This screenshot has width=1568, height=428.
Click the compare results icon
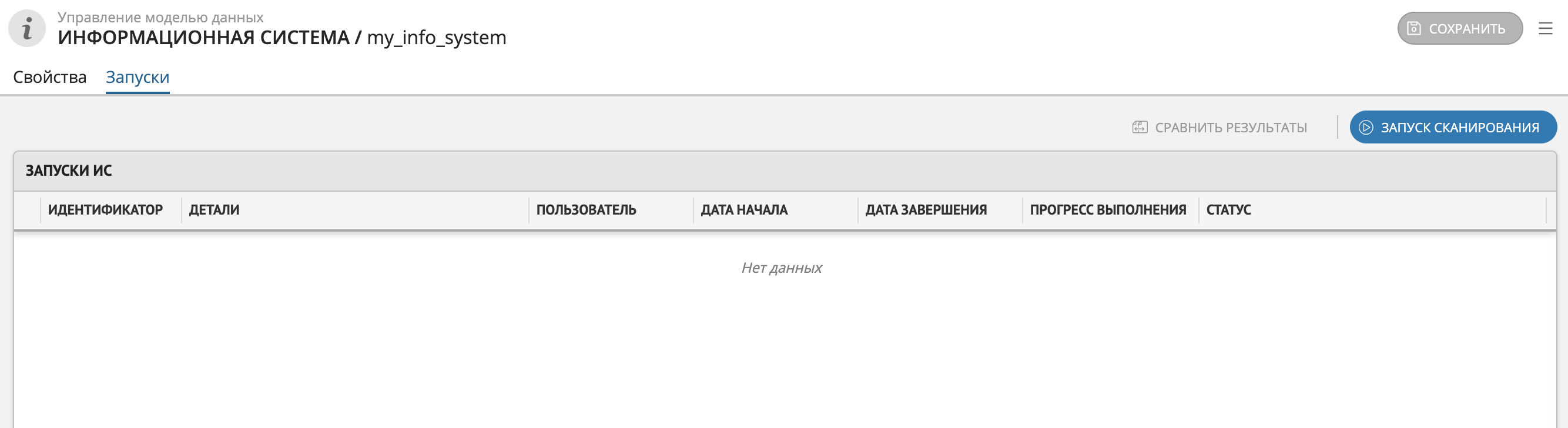pyautogui.click(x=1140, y=127)
